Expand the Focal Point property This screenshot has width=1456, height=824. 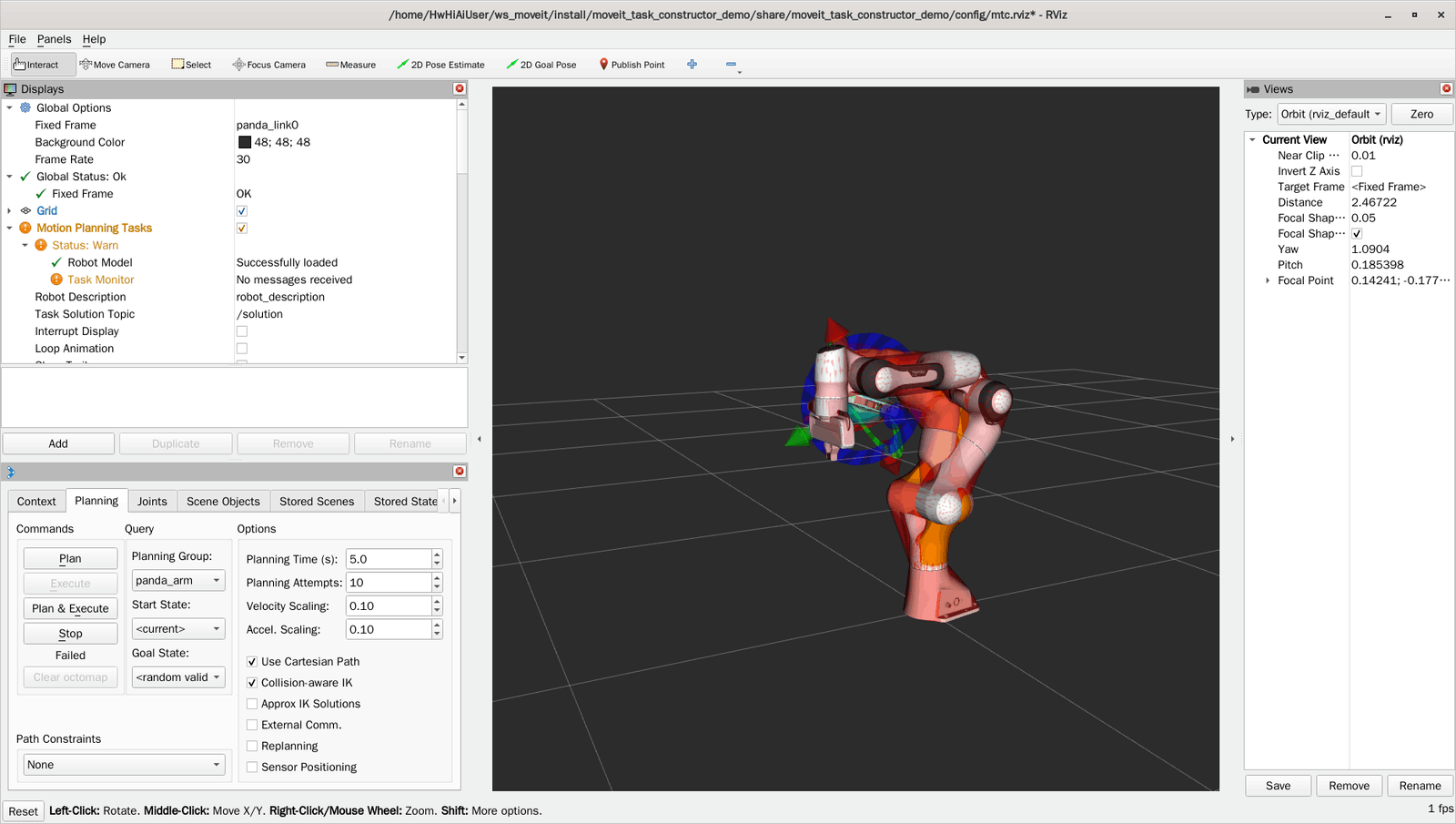click(1268, 280)
